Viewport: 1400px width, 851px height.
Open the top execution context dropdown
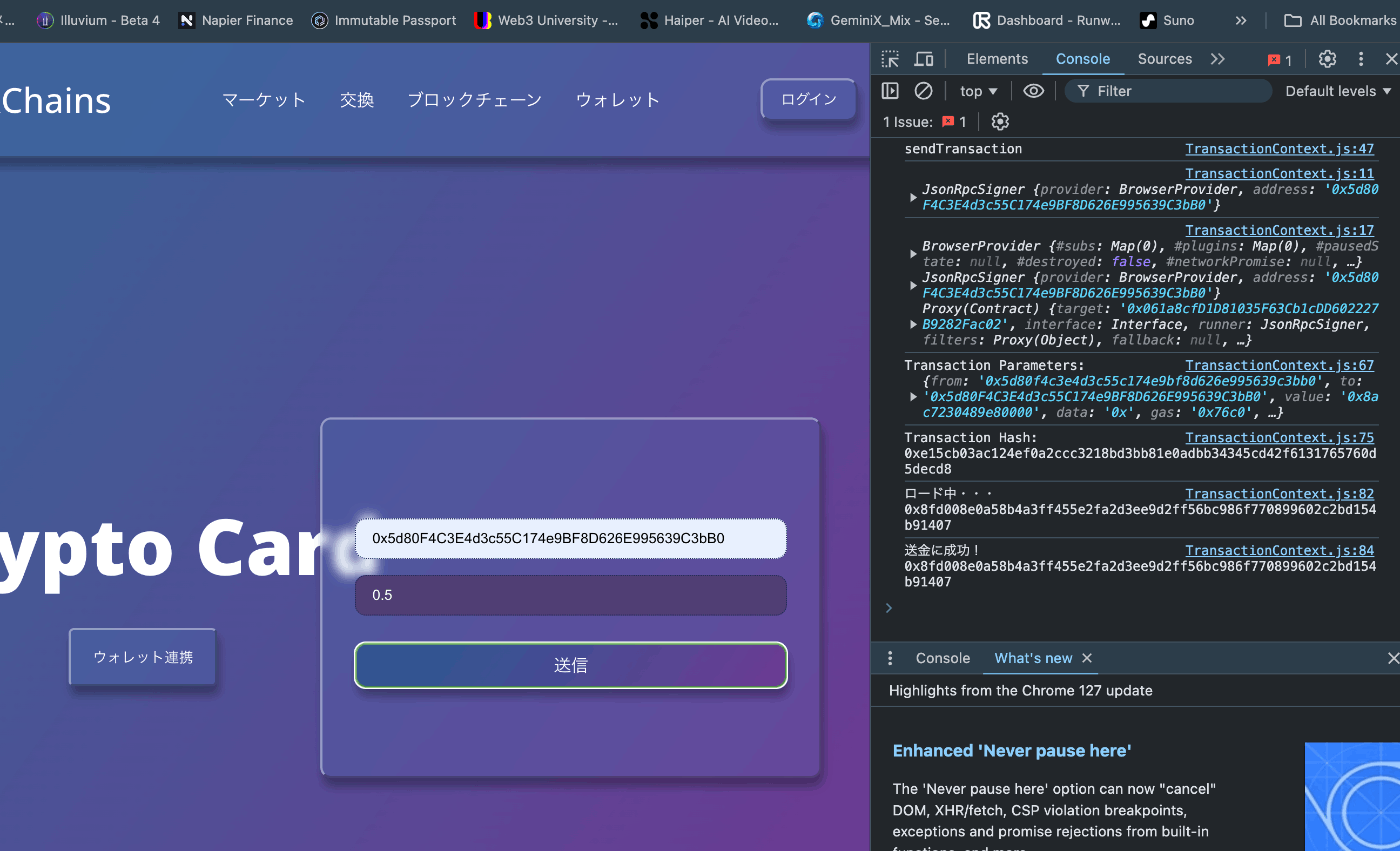(977, 90)
